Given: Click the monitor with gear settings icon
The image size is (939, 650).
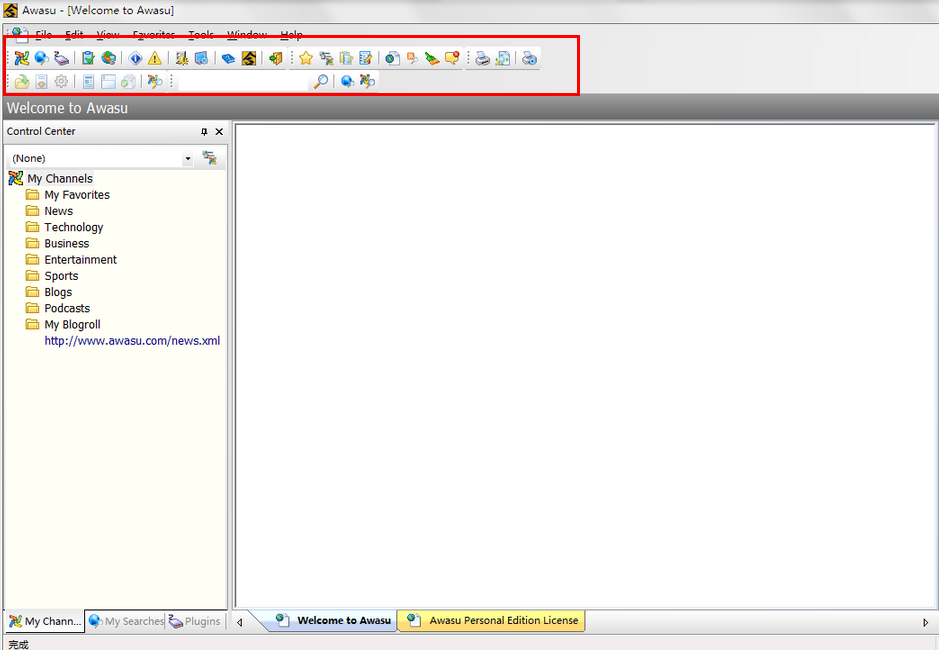Looking at the screenshot, I should pyautogui.click(x=202, y=58).
